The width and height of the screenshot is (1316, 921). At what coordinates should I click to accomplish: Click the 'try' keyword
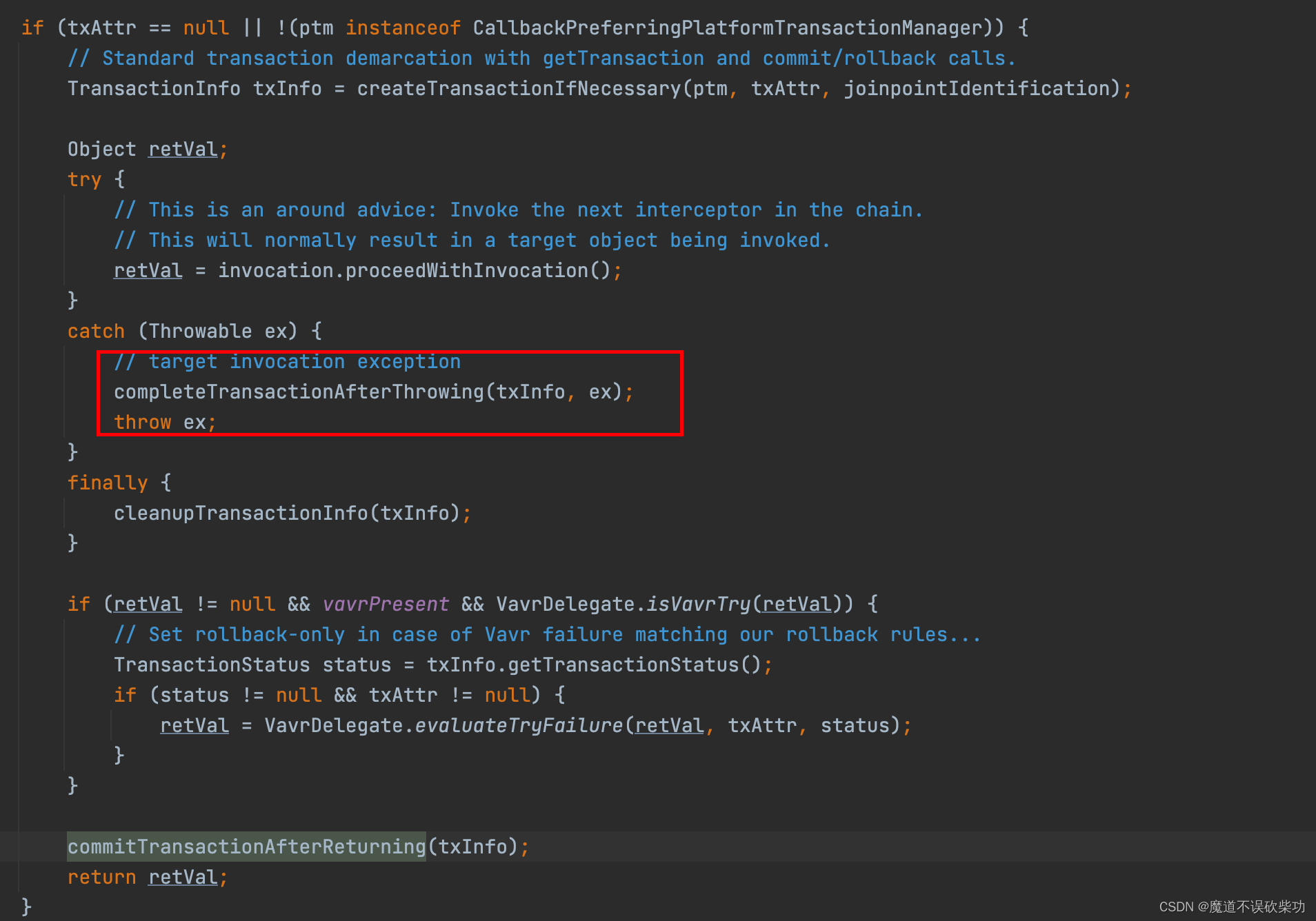tap(84, 180)
